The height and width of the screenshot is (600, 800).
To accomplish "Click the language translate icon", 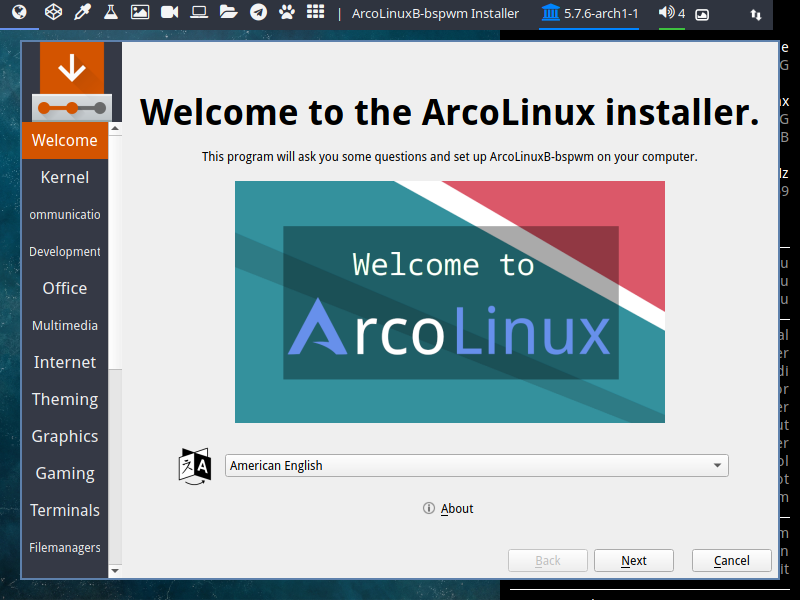I will pyautogui.click(x=194, y=466).
